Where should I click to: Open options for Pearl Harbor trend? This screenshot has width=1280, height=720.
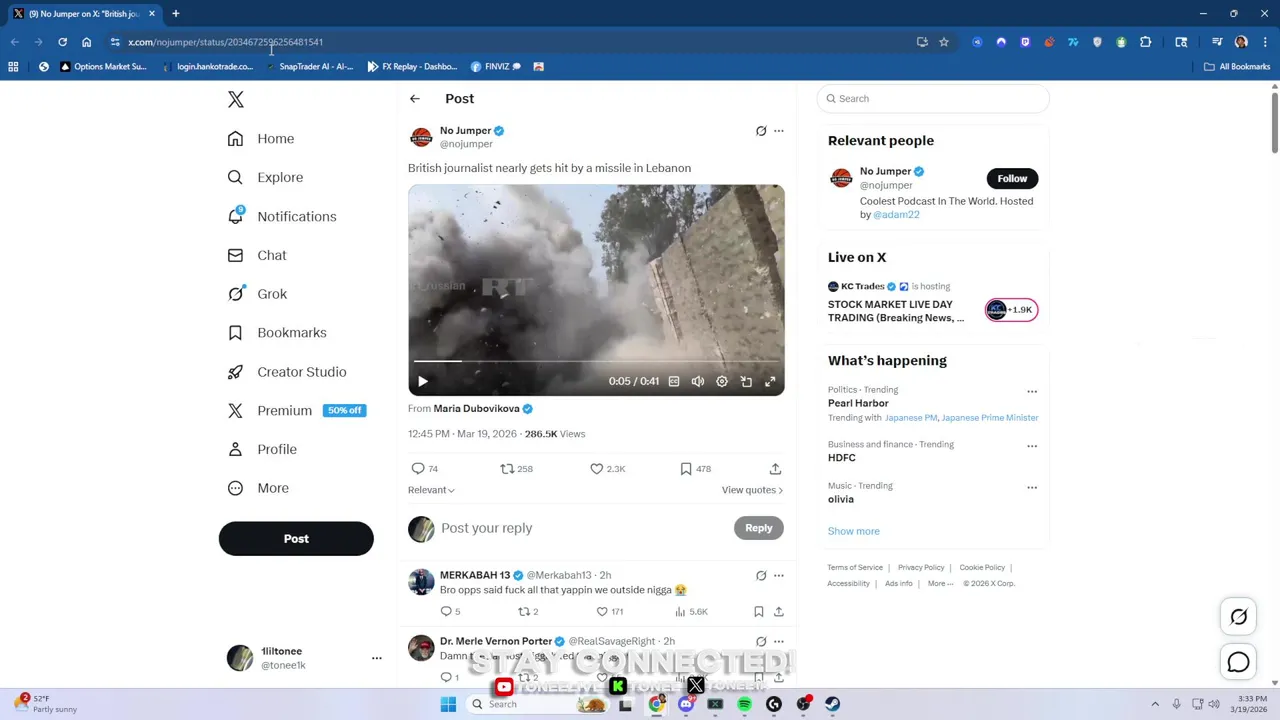coord(1032,391)
